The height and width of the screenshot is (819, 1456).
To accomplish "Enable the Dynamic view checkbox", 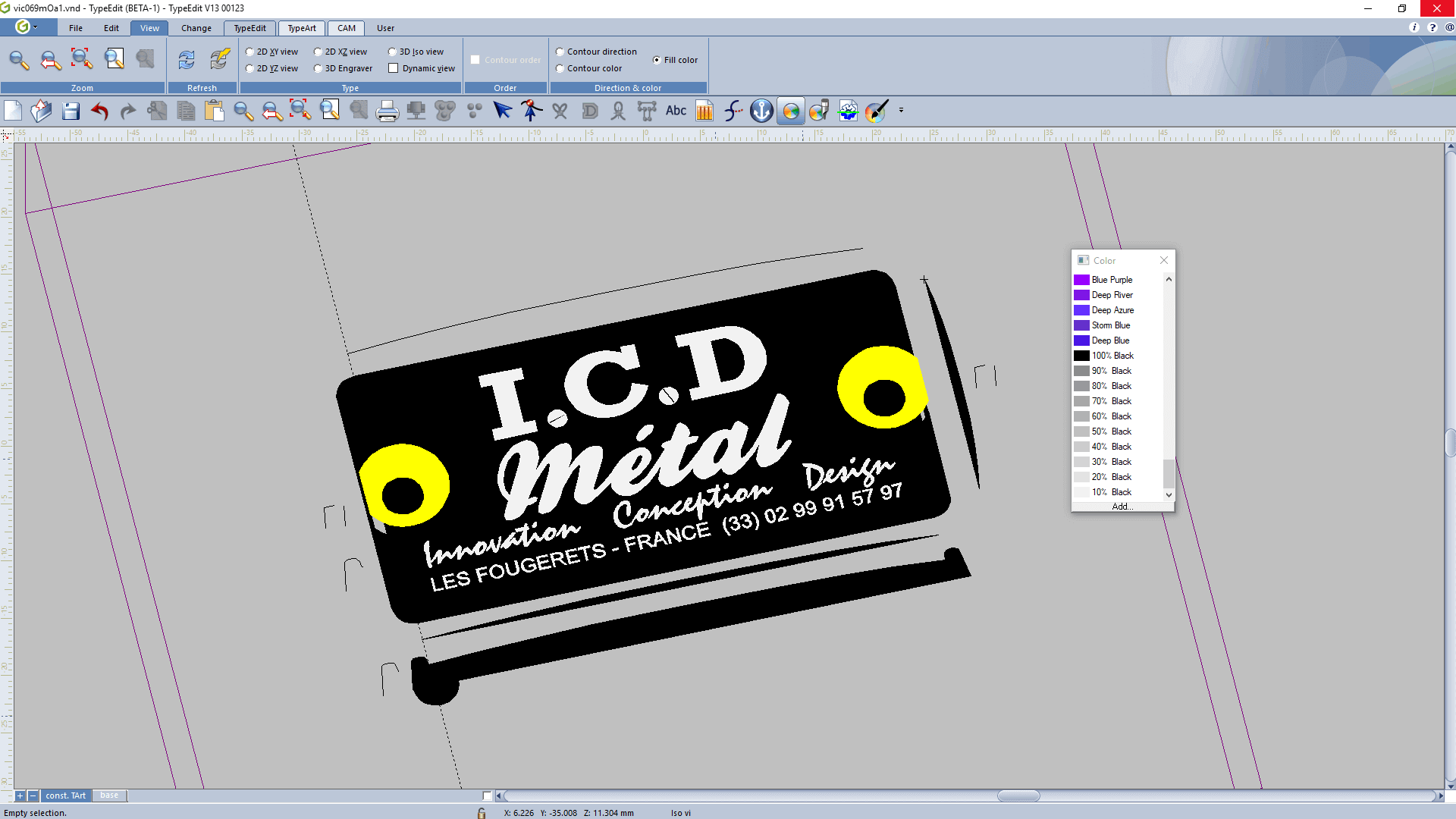I will tap(394, 68).
